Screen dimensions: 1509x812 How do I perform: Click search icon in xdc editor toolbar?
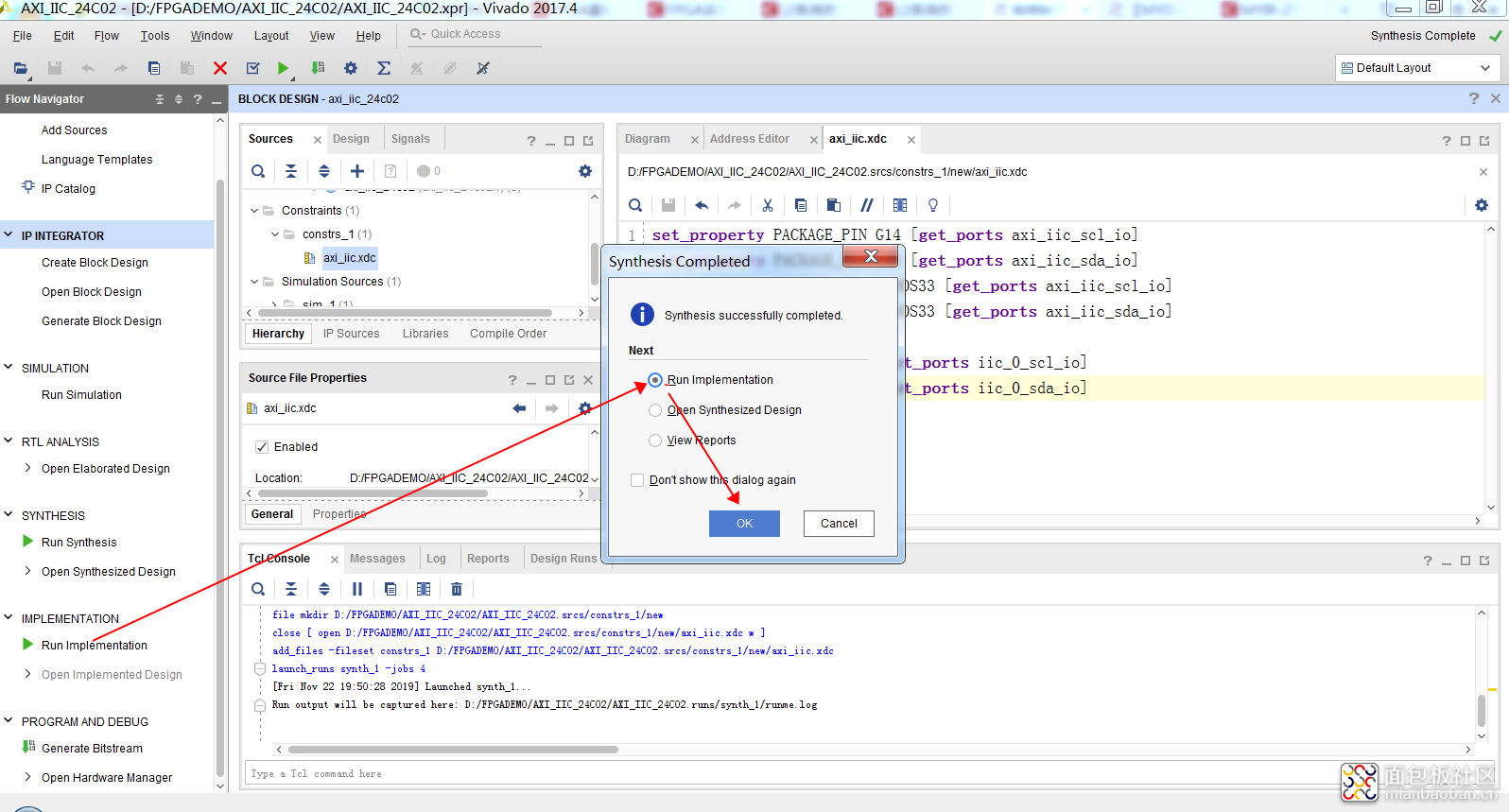point(635,205)
